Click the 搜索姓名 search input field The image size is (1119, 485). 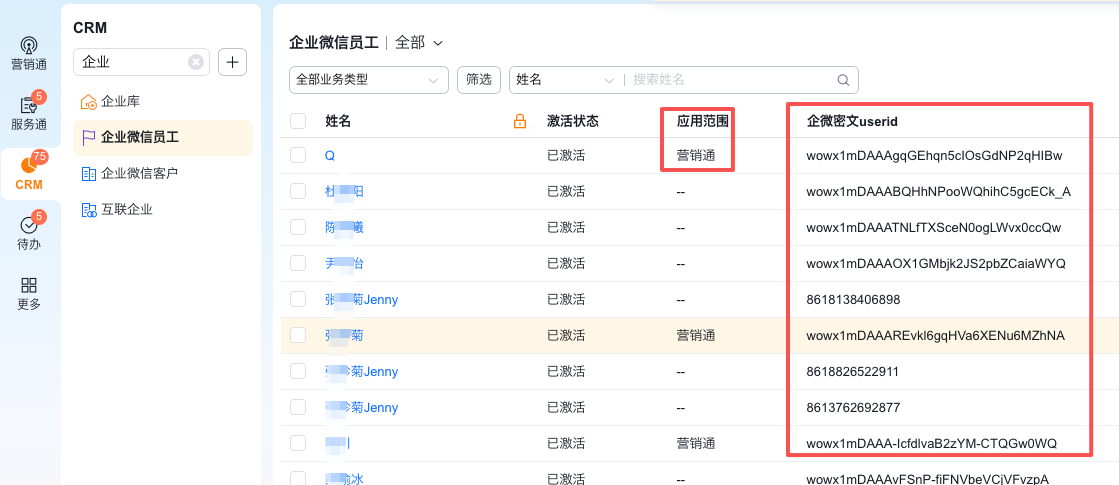[x=730, y=80]
